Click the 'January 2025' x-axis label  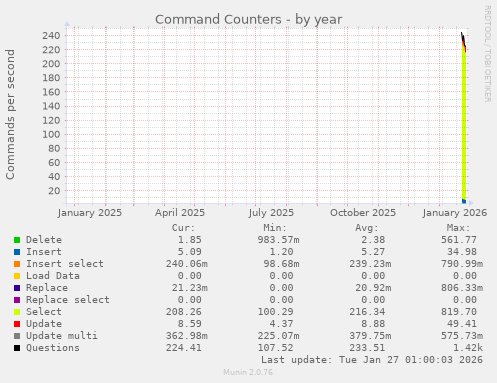[90, 213]
